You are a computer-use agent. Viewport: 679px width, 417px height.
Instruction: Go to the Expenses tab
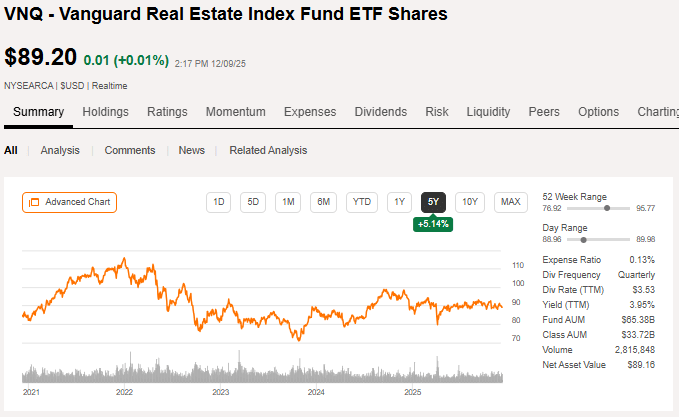[310, 112]
